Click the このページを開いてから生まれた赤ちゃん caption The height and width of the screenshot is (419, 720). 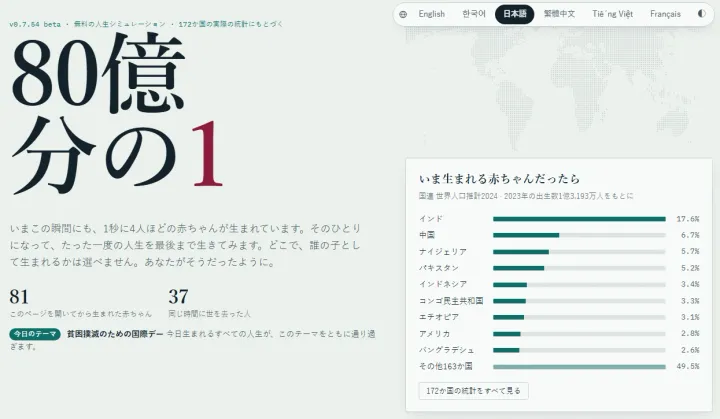pos(80,314)
